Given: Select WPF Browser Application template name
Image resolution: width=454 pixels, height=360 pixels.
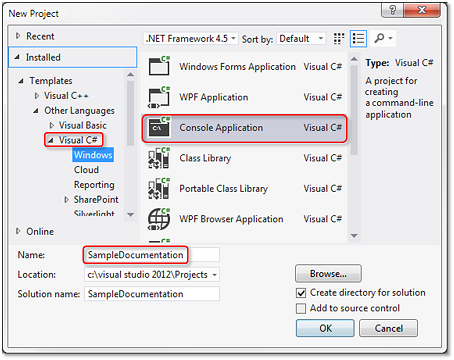Looking at the screenshot, I should click(231, 219).
